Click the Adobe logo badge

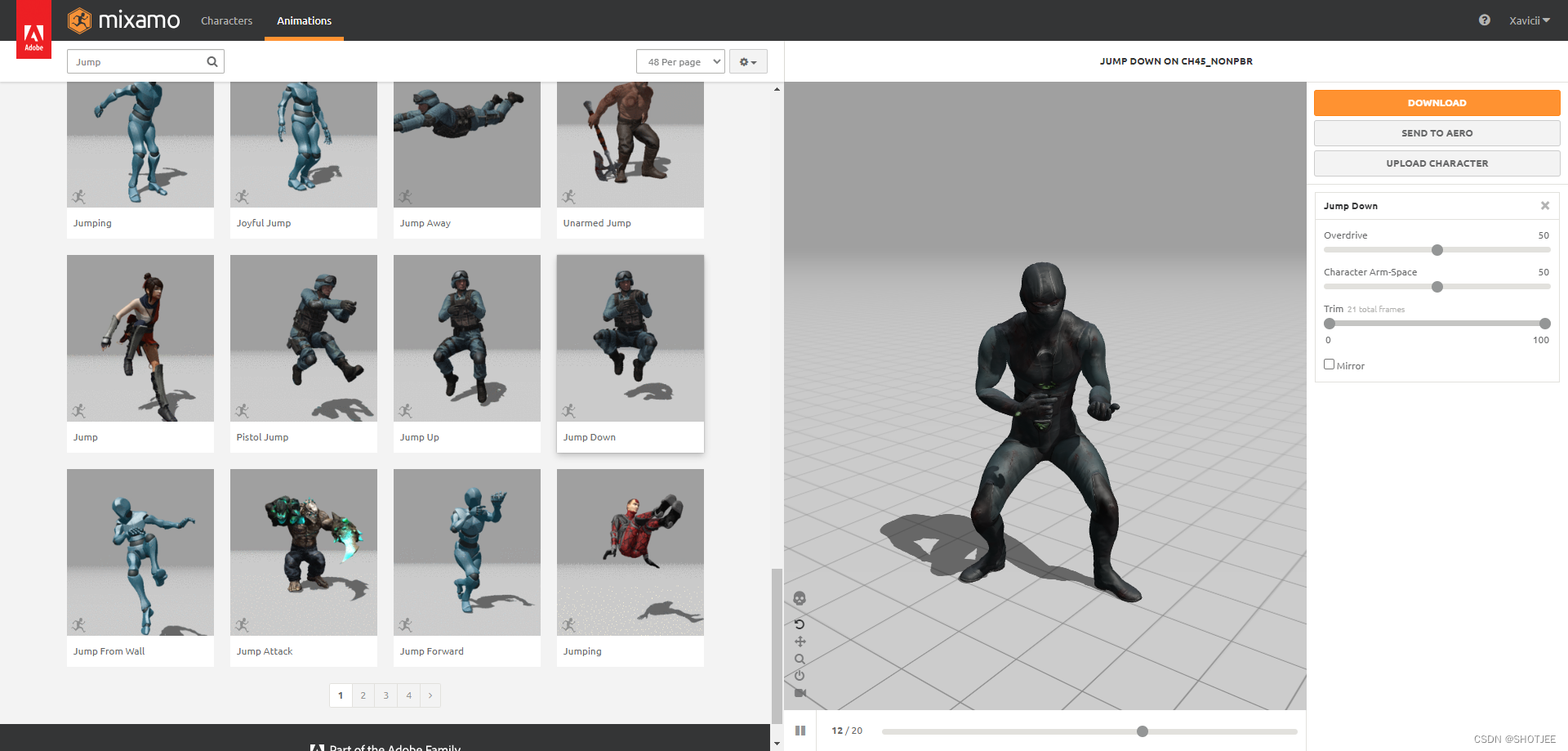pos(33,29)
